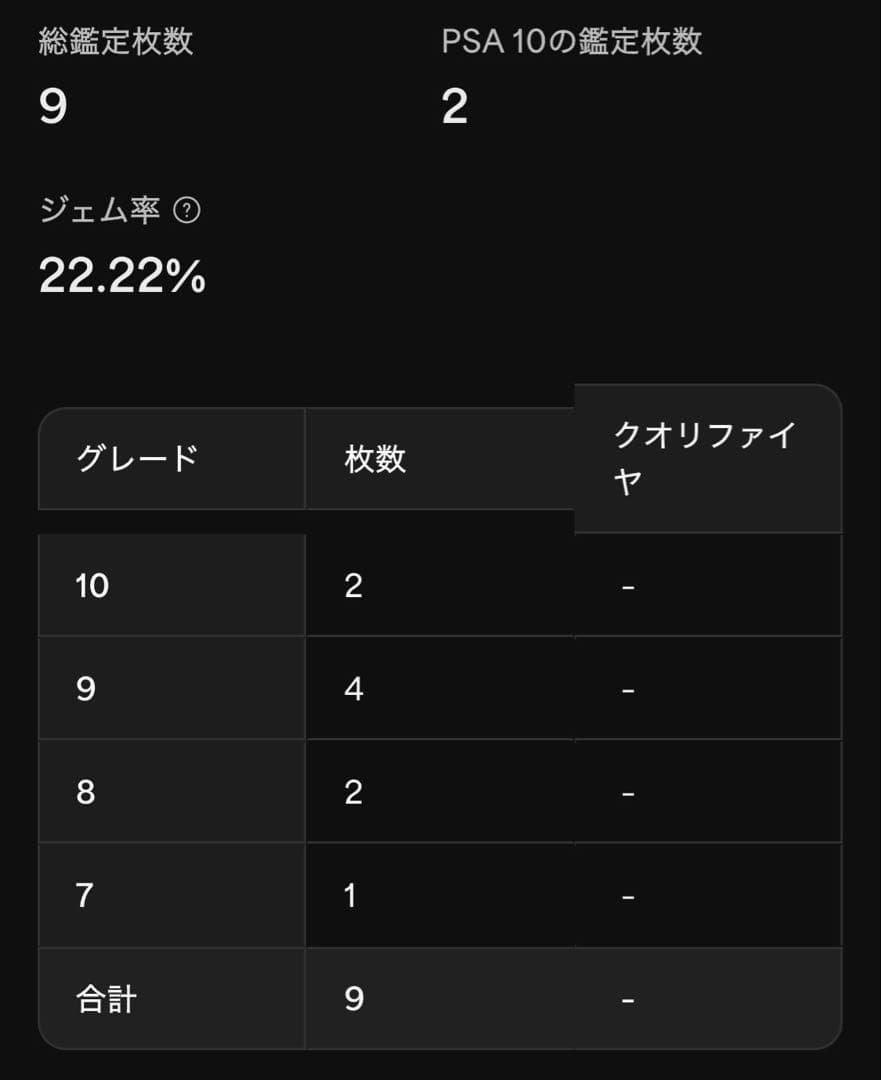Click the total count 9 in 合計 row
This screenshot has width=881, height=1080.
[351, 997]
